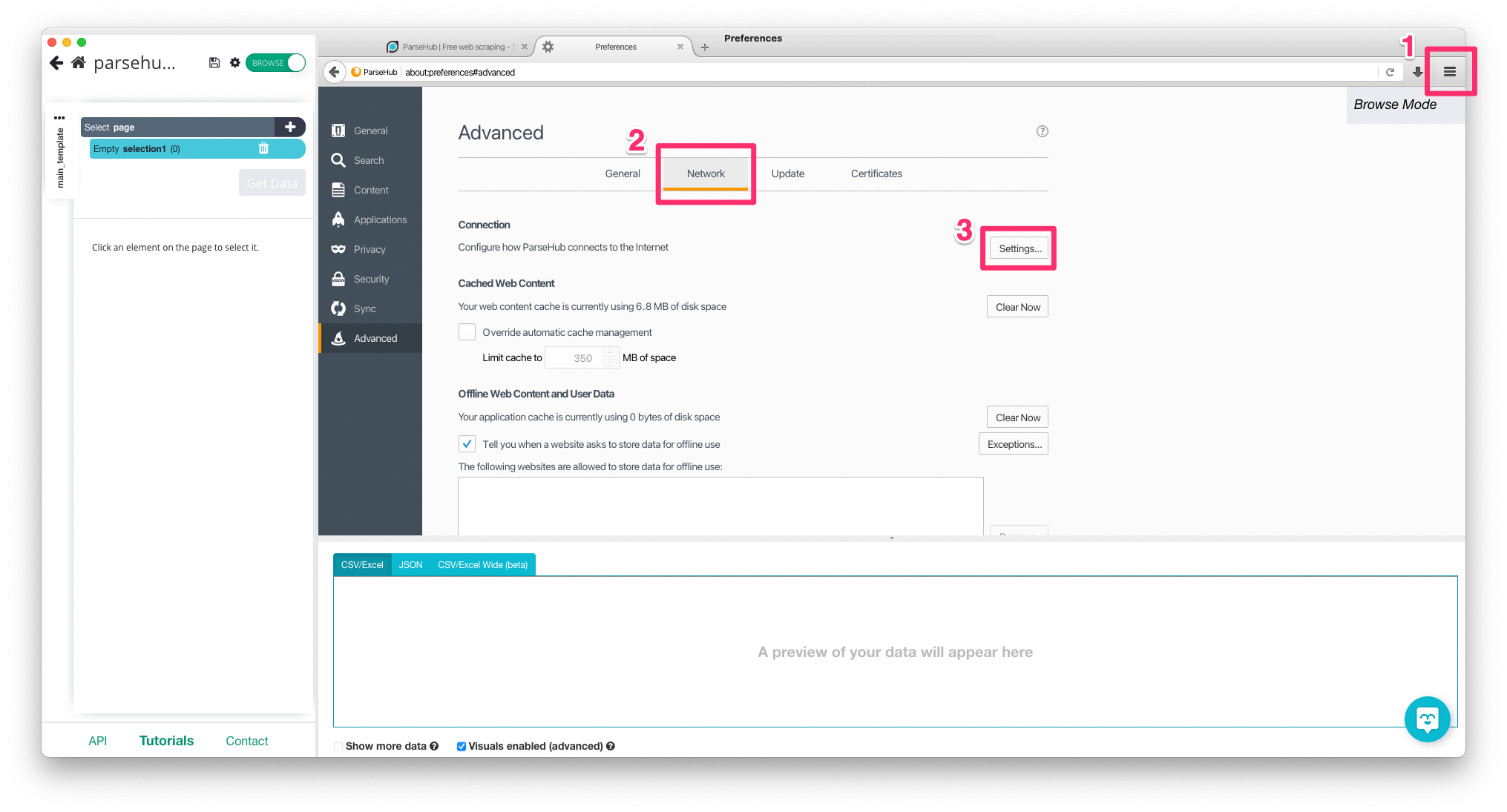Open the chat support bubble
This screenshot has height=812, width=1507.
pos(1427,719)
